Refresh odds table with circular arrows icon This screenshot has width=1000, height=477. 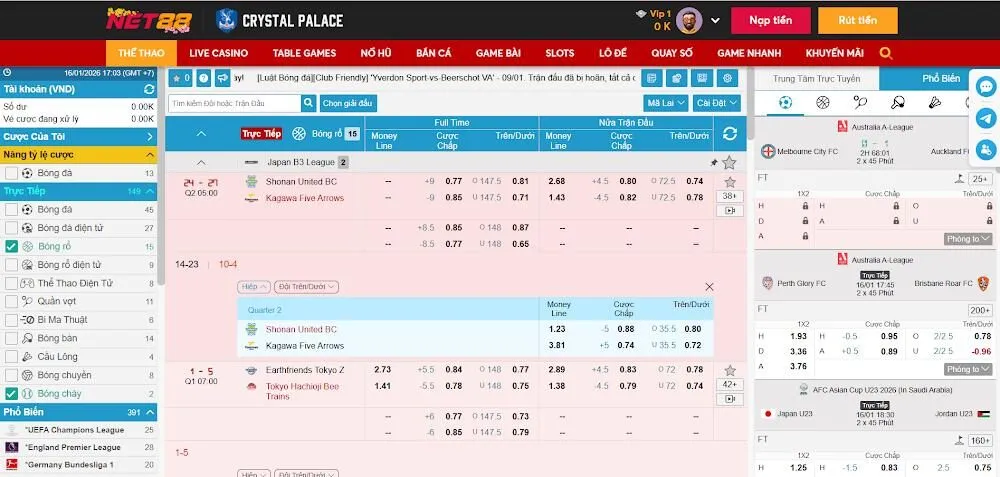pyautogui.click(x=730, y=133)
